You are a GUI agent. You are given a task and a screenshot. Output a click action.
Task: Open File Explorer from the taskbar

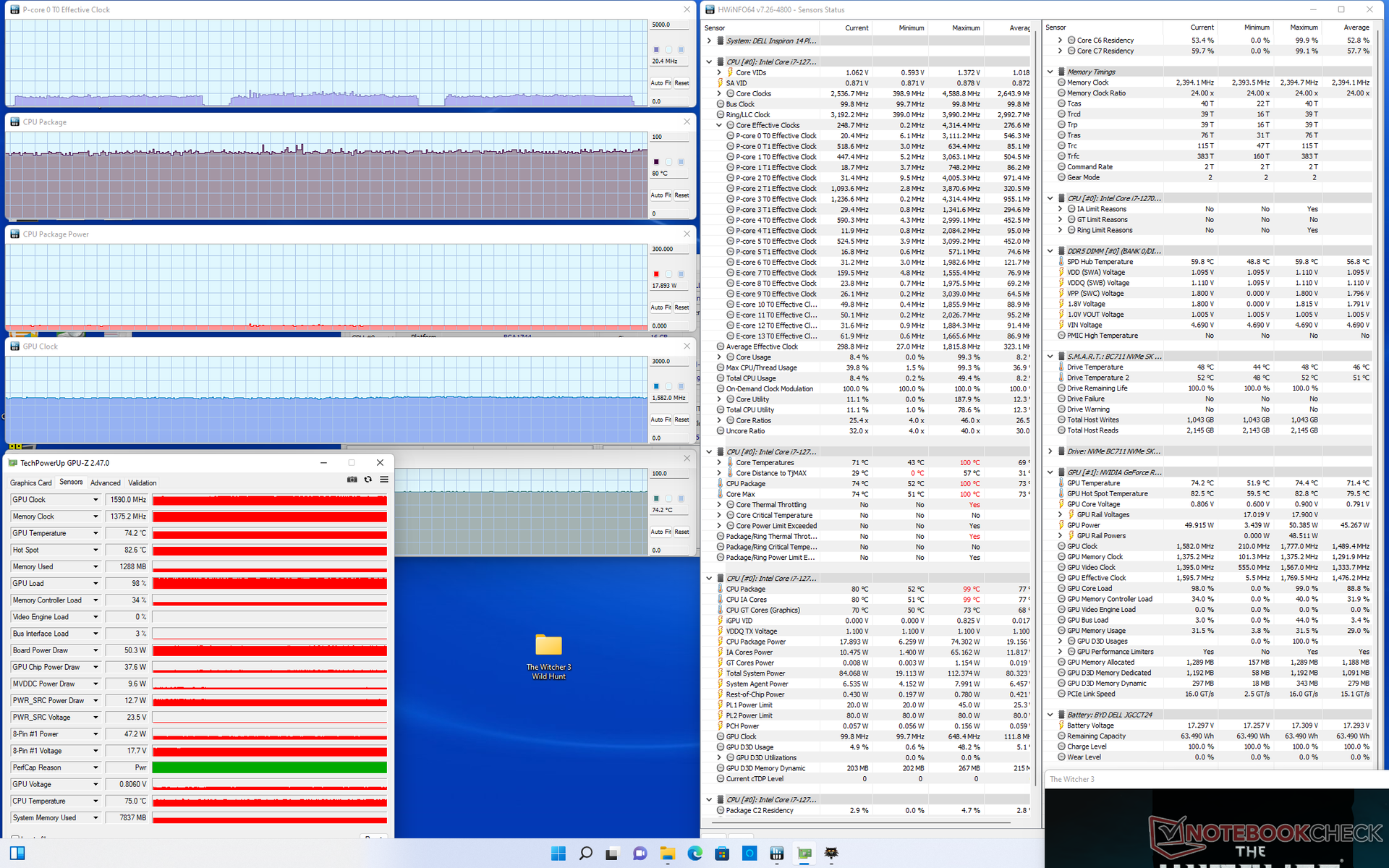(x=667, y=854)
